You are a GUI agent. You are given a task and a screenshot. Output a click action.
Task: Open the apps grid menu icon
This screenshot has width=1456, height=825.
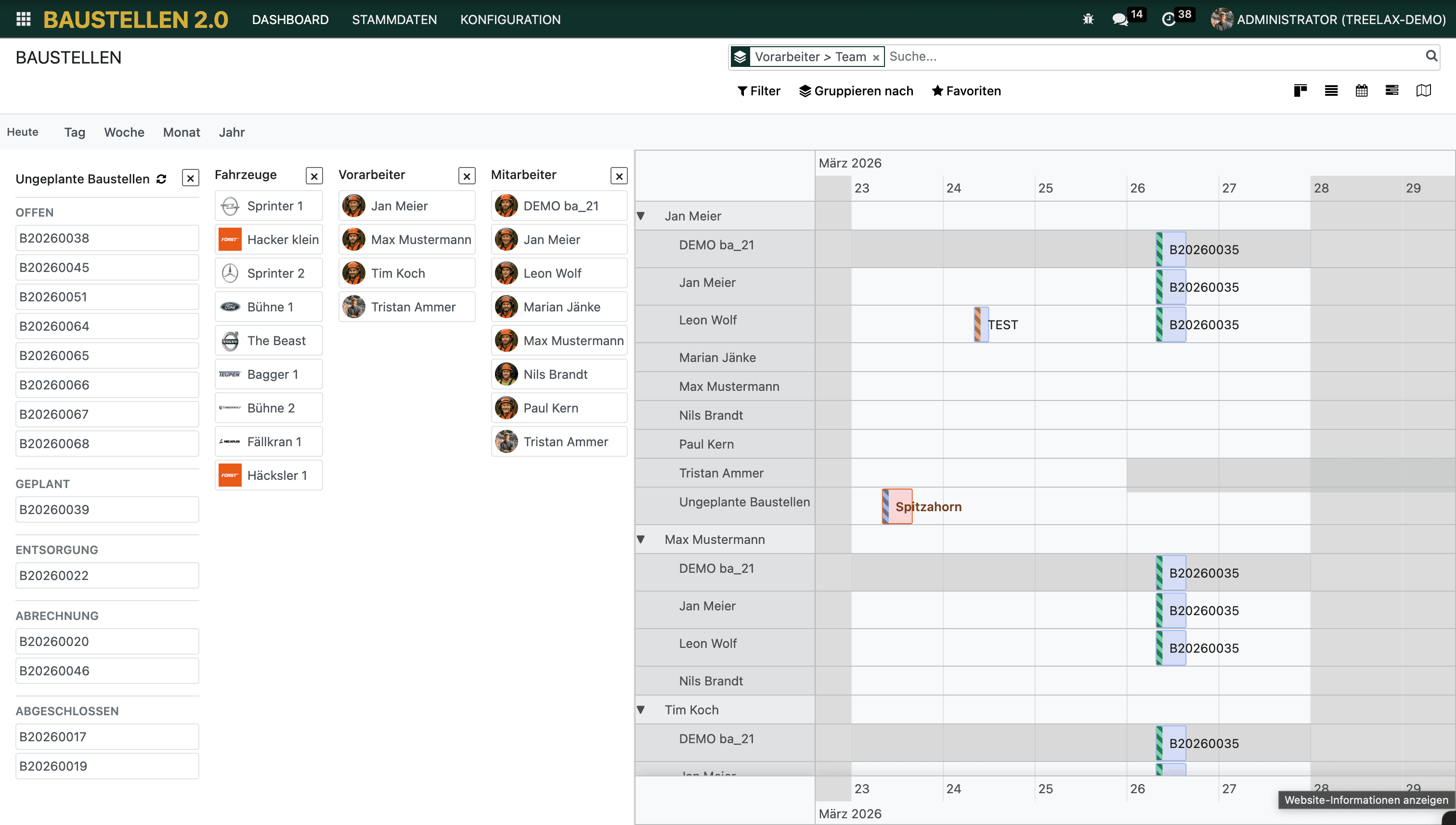tap(23, 19)
